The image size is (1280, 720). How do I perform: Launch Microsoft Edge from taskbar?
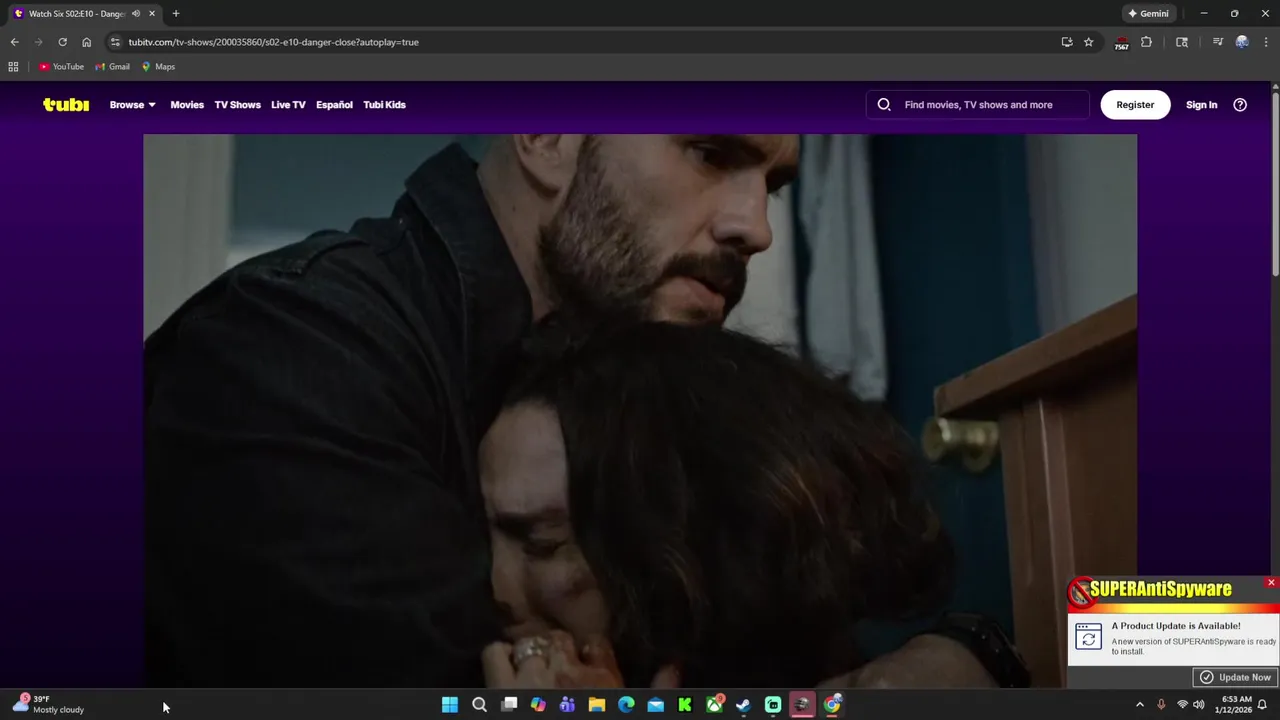point(626,705)
